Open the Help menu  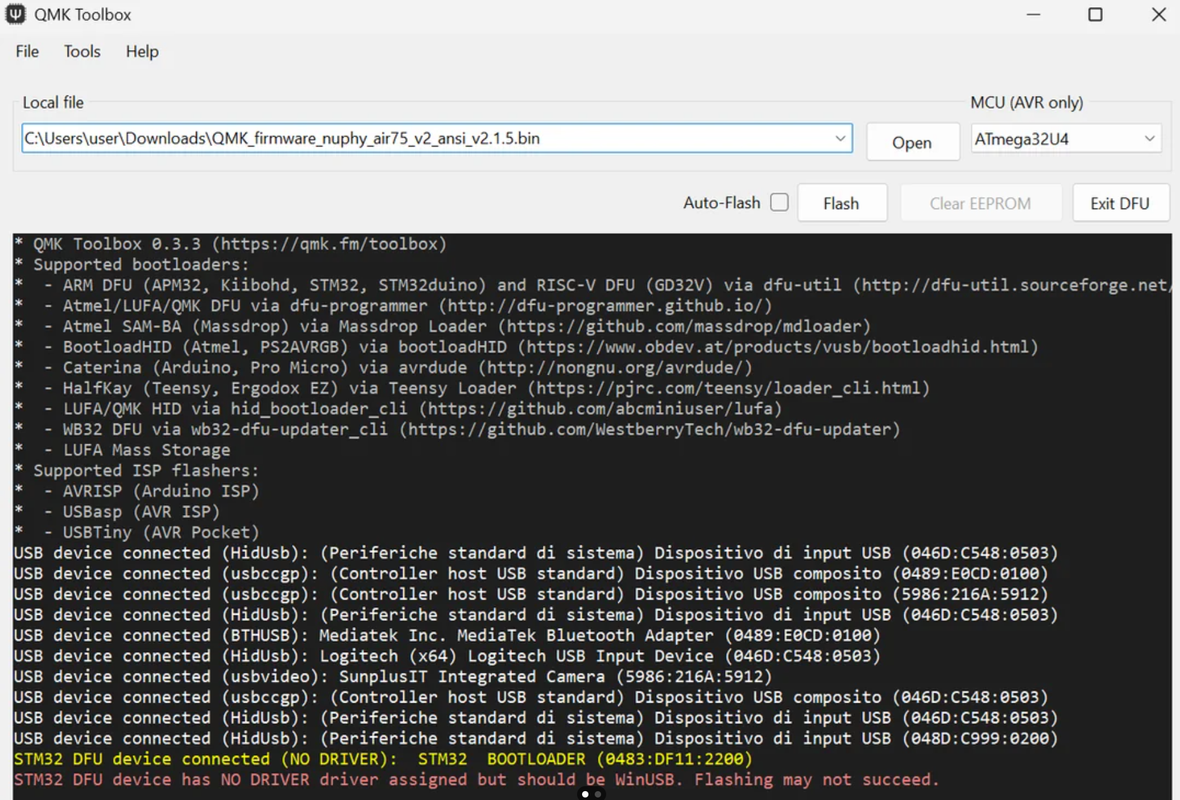142,51
